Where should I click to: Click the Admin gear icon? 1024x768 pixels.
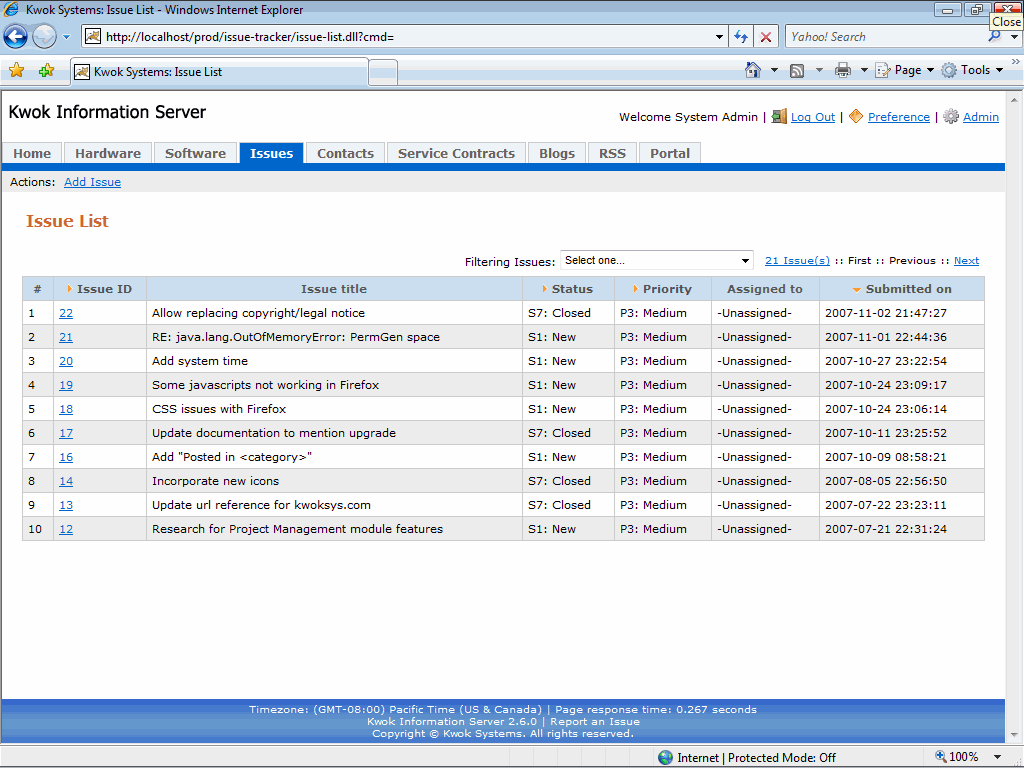pyautogui.click(x=951, y=116)
